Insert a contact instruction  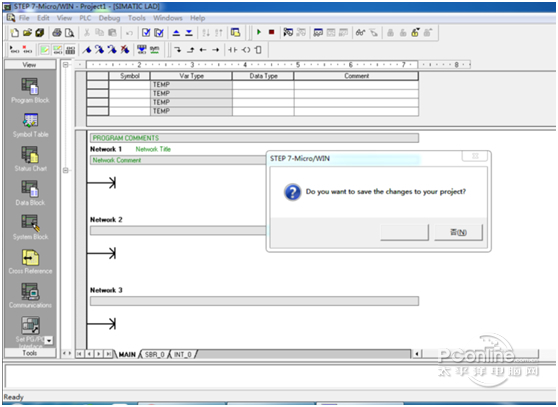point(232,50)
